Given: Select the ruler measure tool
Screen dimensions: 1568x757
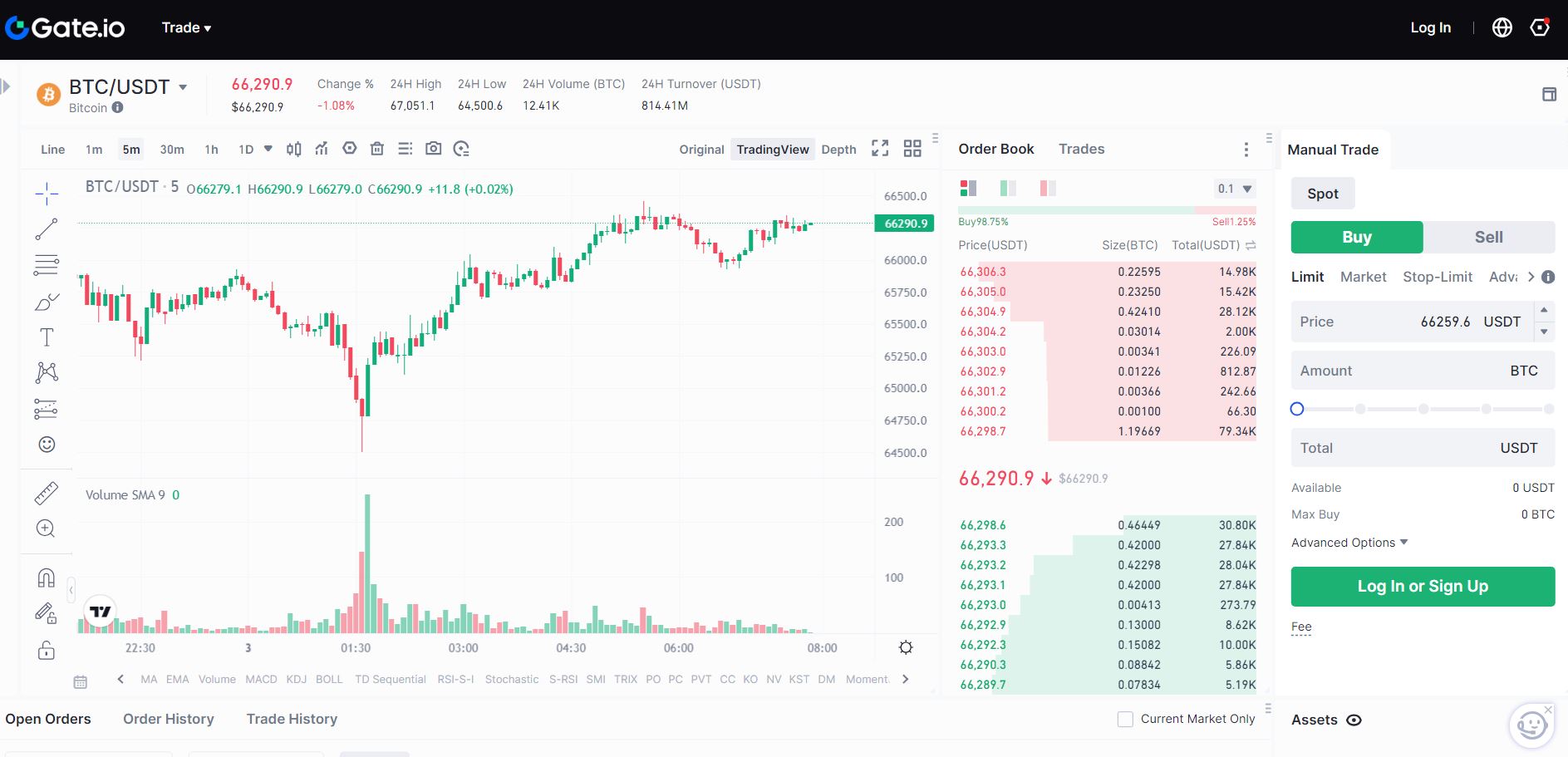Looking at the screenshot, I should tap(47, 494).
